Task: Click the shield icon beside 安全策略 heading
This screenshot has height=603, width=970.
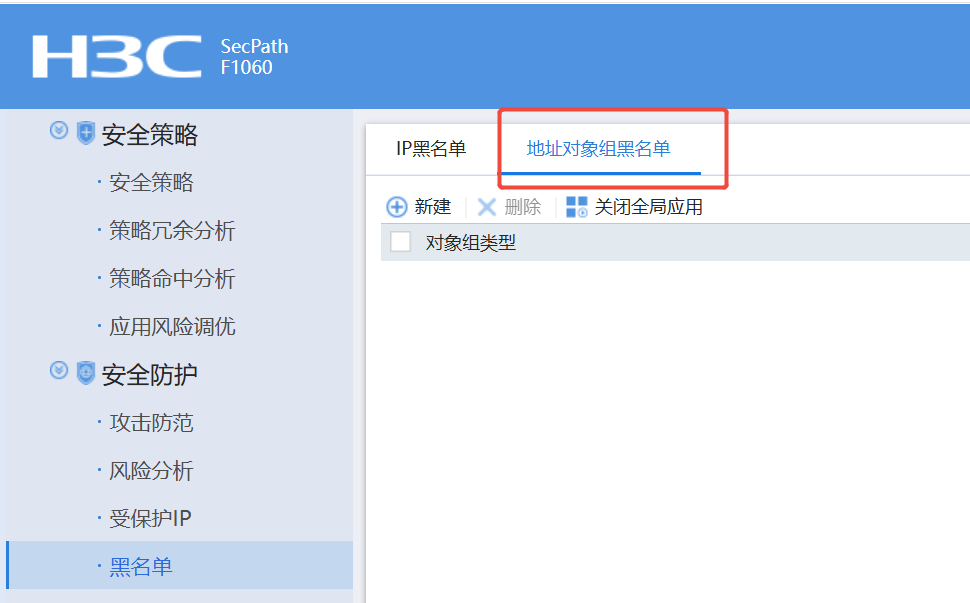Action: click(86, 134)
